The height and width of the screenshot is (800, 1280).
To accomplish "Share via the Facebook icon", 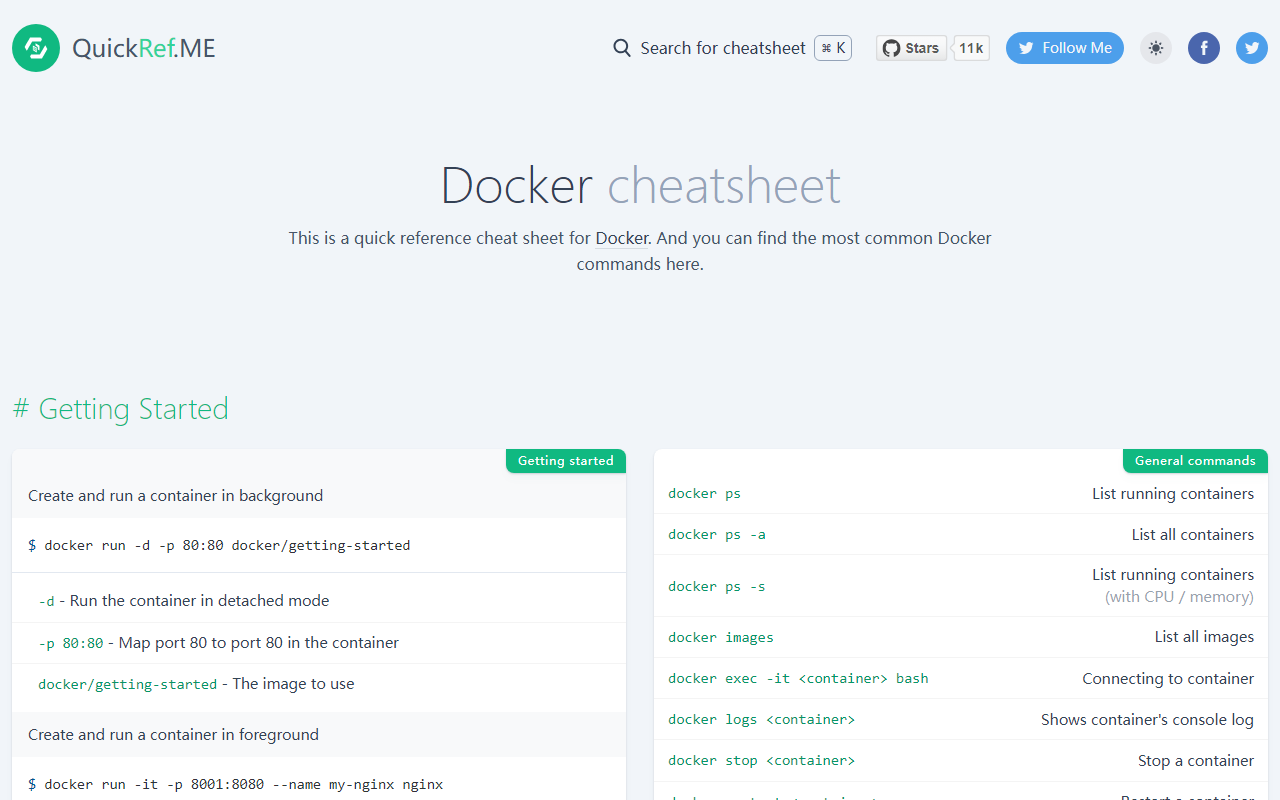I will [1204, 48].
